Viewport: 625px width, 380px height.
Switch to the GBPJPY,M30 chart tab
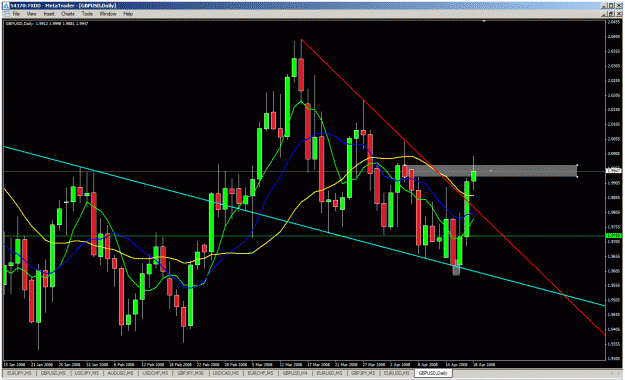pyautogui.click(x=191, y=373)
